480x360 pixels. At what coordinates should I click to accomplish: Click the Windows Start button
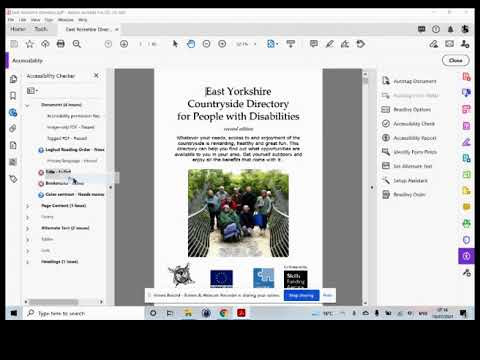pos(14,313)
